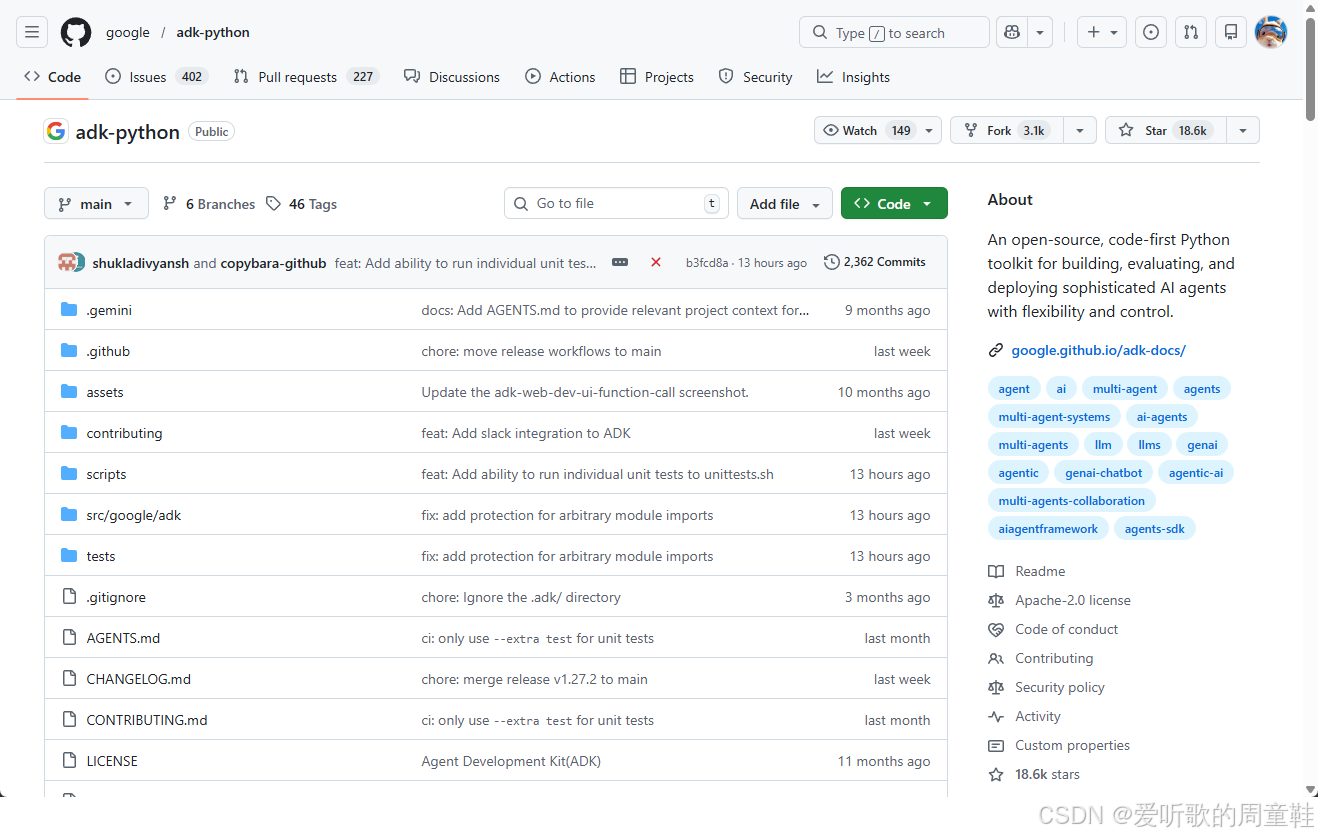The width and height of the screenshot is (1318, 837).
Task: Open the notifications inbox icon
Action: (x=1231, y=32)
